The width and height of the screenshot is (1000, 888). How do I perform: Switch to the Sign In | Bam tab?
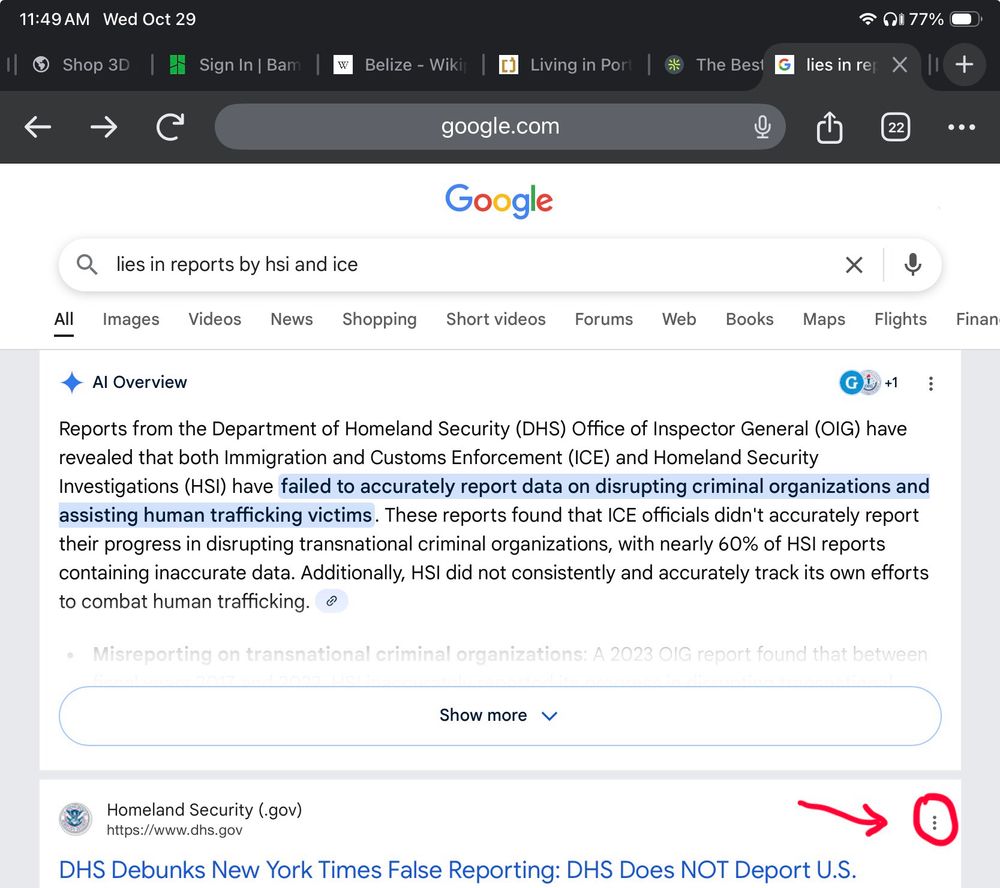[235, 64]
